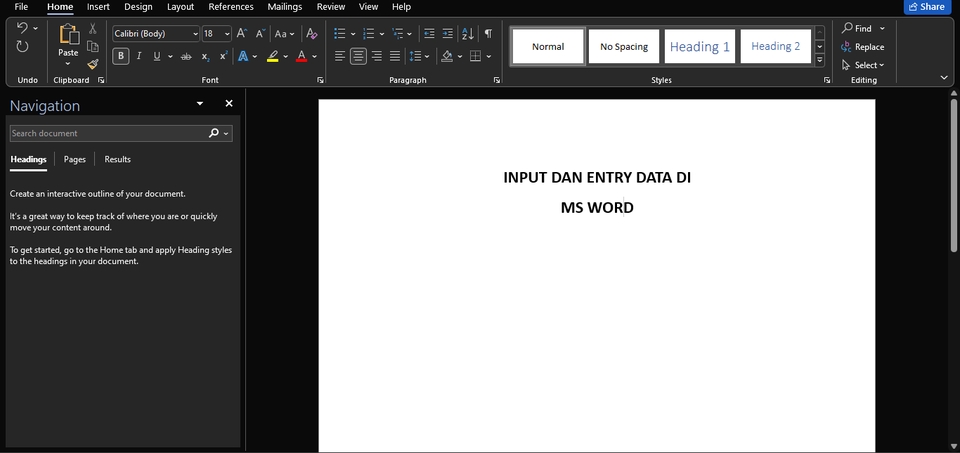Open the File menu
Image resolution: width=960 pixels, height=453 pixels.
(x=21, y=7)
